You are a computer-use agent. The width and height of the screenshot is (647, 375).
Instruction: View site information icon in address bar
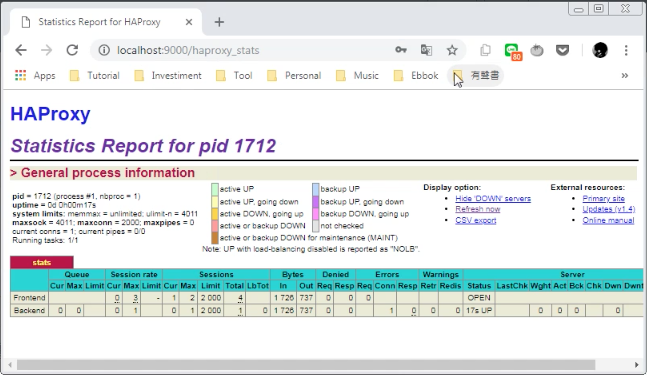pos(104,50)
